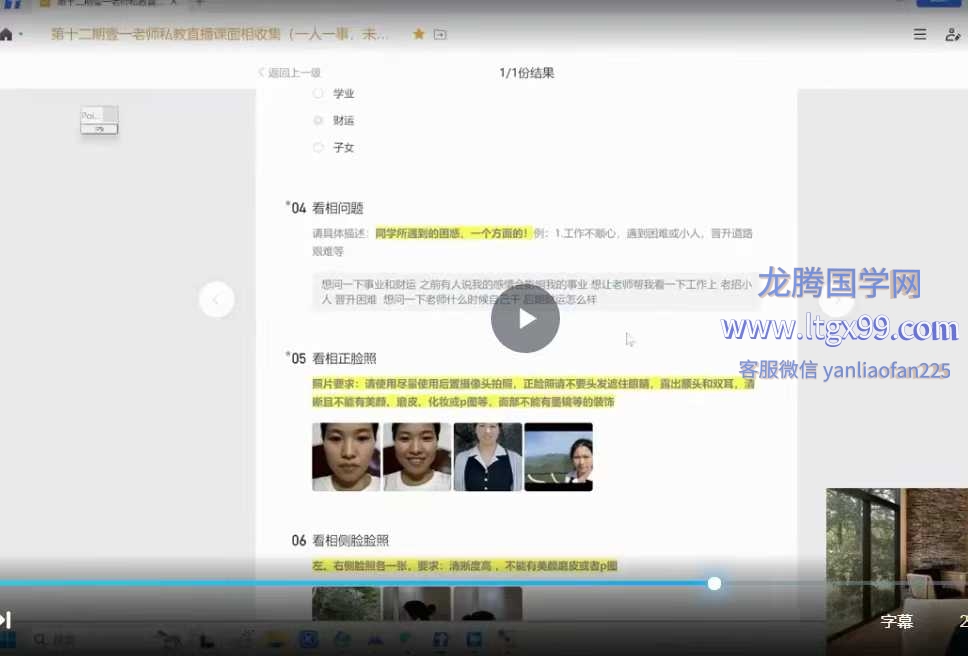
Task: Click the move-to-folder icon beside the star
Action: coord(440,35)
